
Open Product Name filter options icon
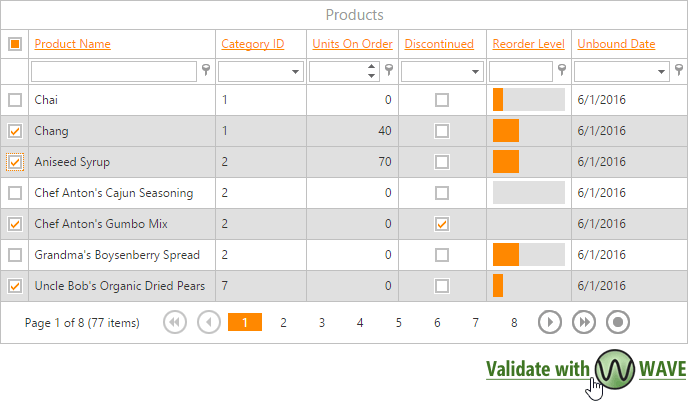coord(207,71)
